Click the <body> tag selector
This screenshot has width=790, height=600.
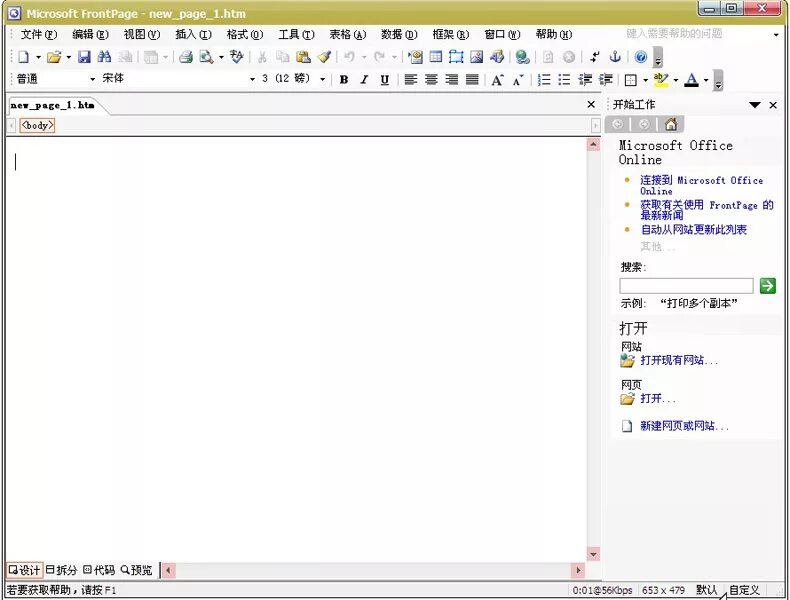[x=37, y=125]
